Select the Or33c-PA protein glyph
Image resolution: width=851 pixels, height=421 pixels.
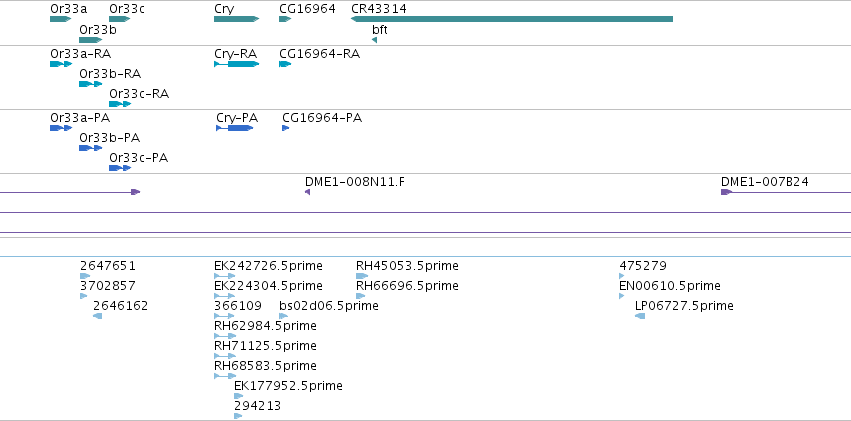pos(120,168)
